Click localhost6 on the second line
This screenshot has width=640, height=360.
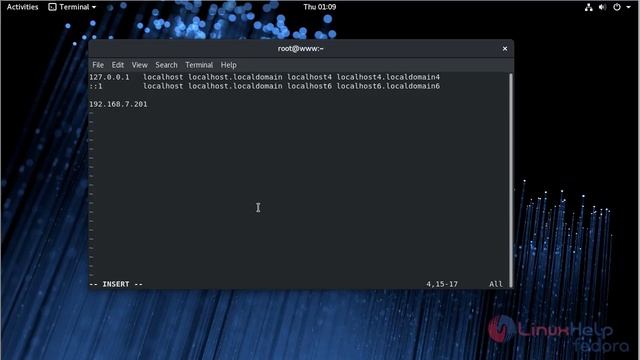click(x=309, y=86)
